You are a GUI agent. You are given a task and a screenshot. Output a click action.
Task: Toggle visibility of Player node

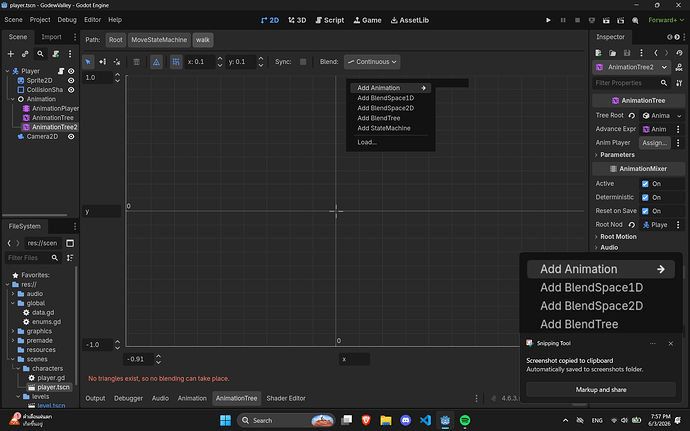tap(71, 71)
